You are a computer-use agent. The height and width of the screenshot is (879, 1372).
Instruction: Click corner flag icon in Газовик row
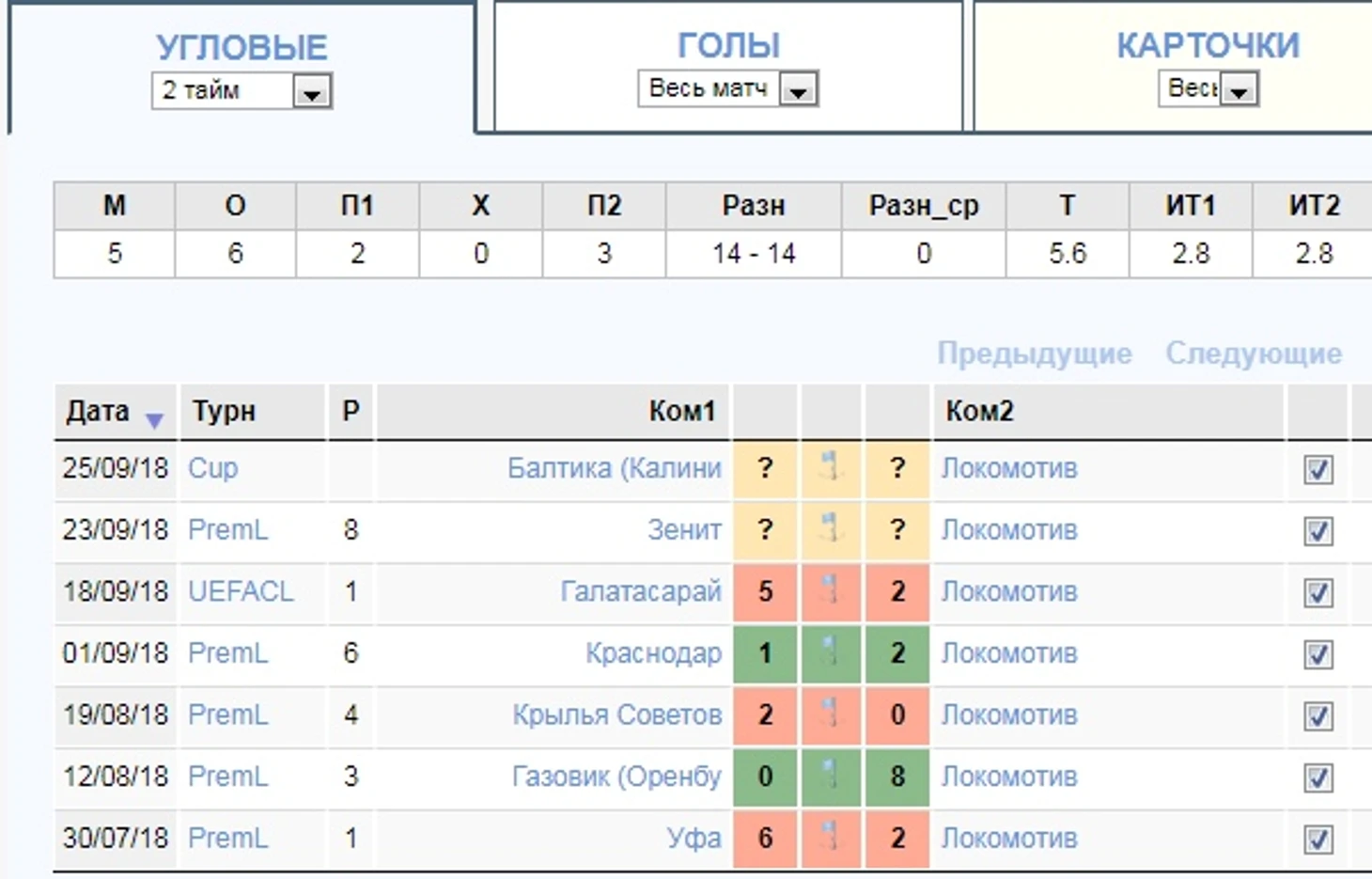click(830, 777)
